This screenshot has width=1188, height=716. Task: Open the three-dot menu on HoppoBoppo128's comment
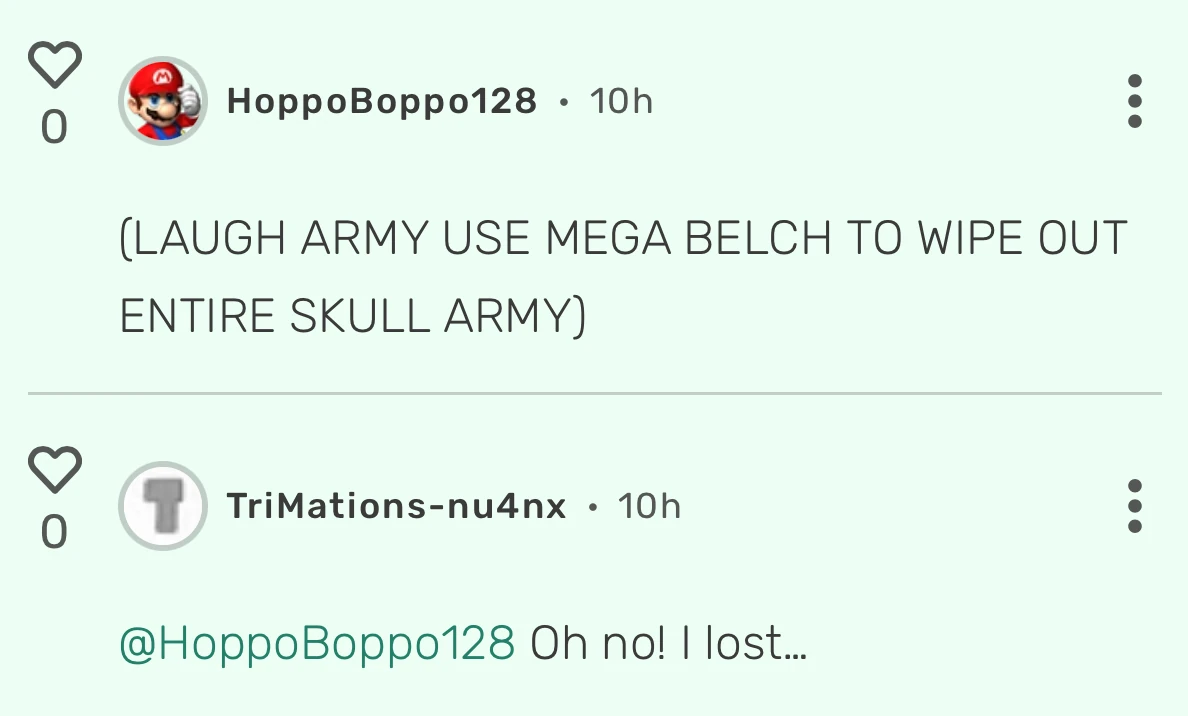pyautogui.click(x=1134, y=101)
